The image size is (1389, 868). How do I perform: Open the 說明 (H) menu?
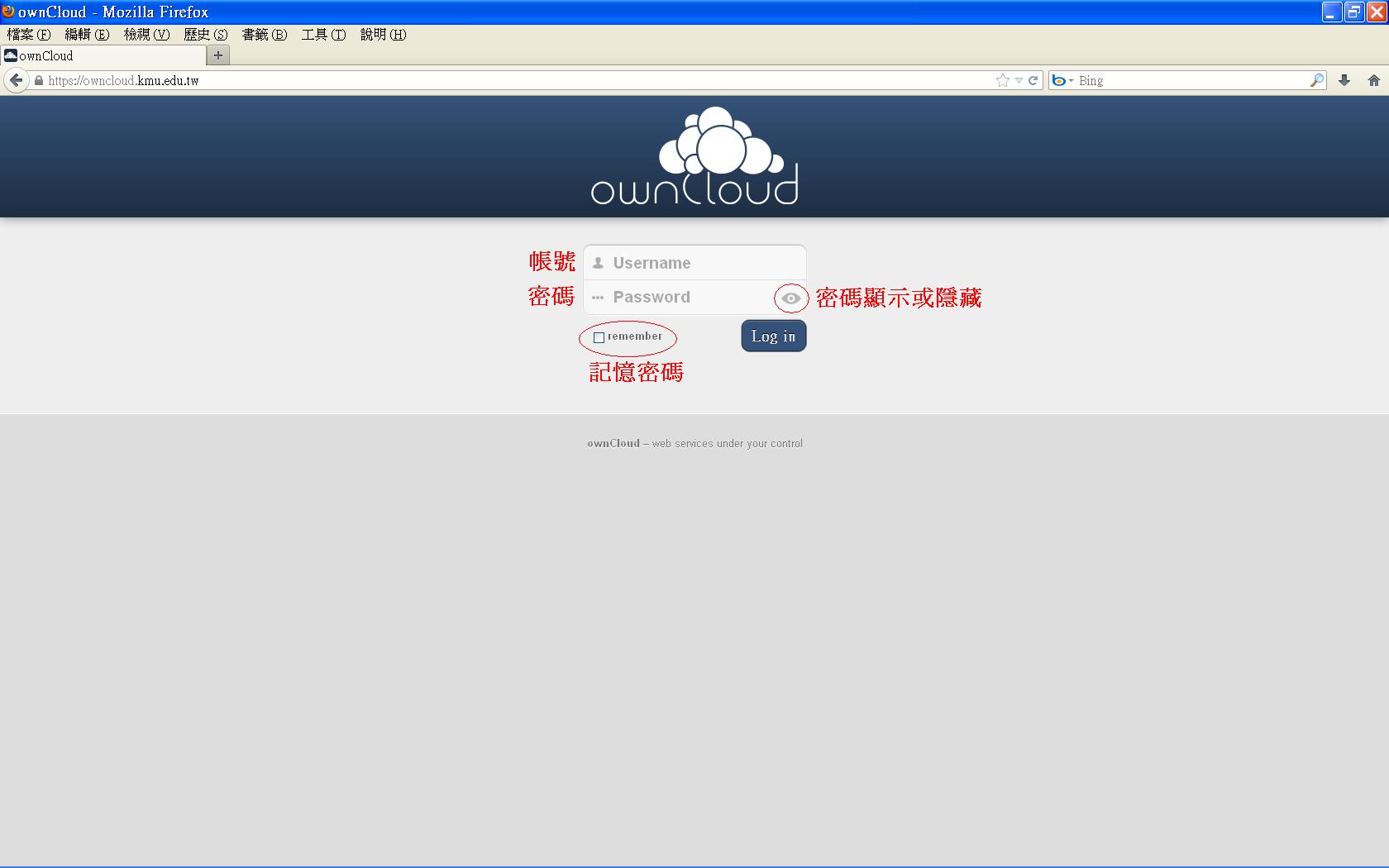(x=383, y=35)
